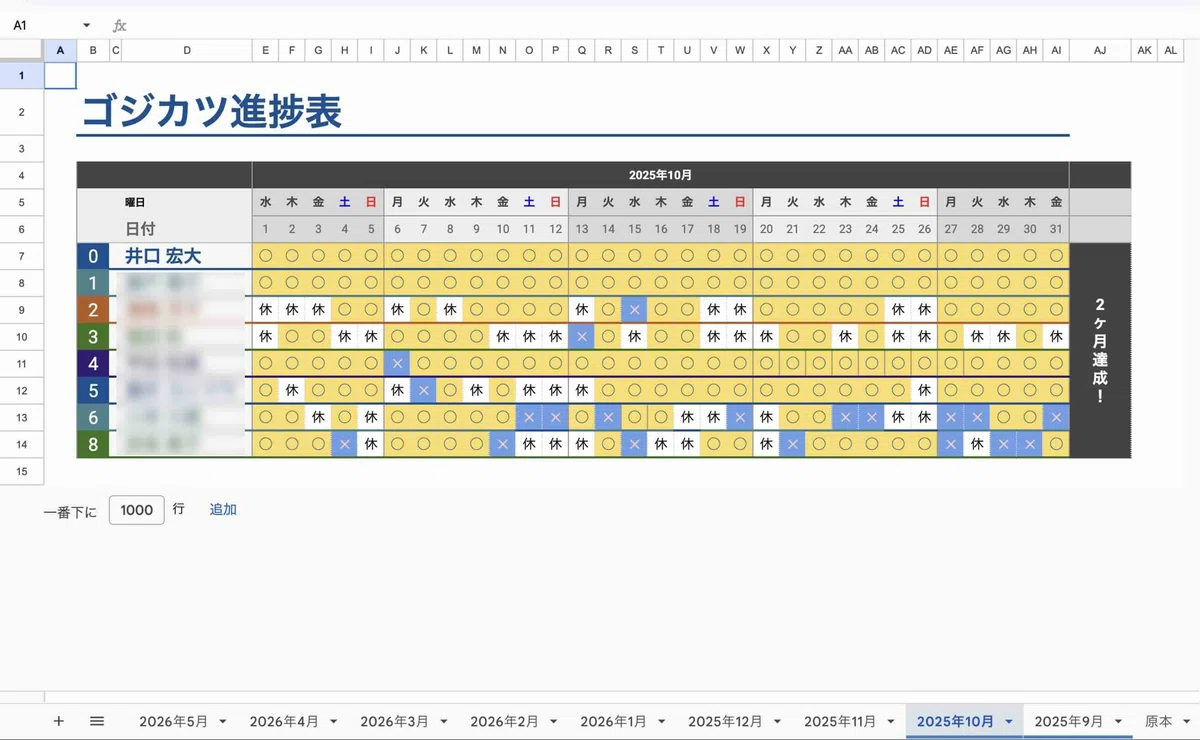
Task: Click the × cell in member 3's row
Action: 582,337
